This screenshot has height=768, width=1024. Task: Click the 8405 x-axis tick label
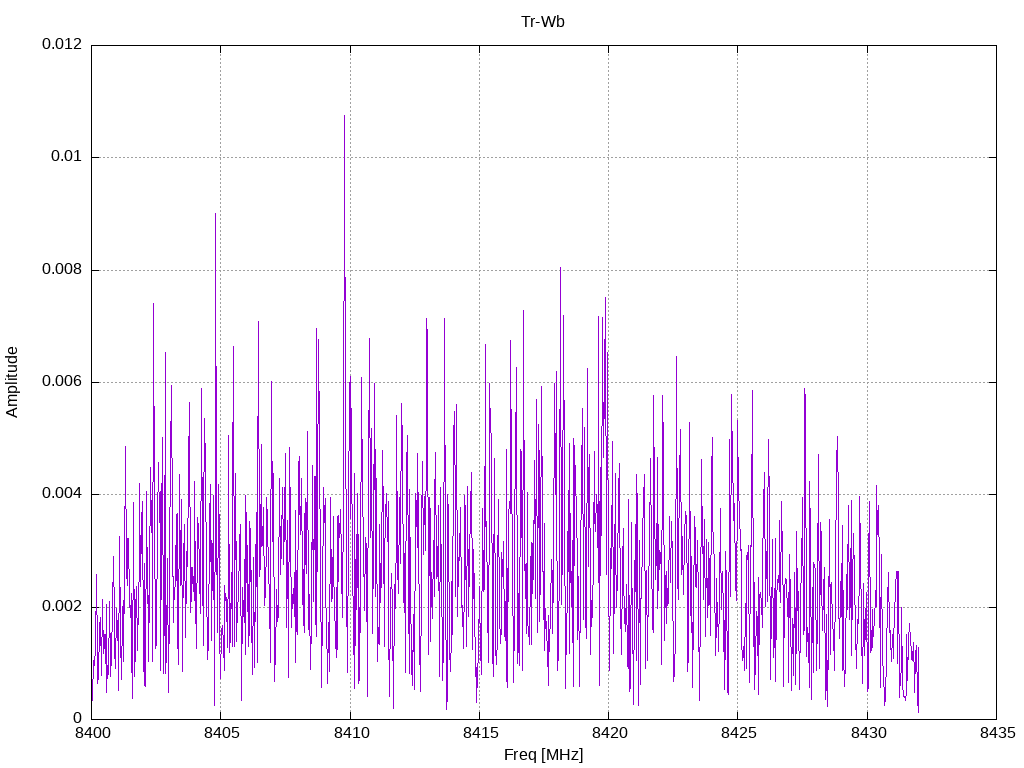point(221,733)
